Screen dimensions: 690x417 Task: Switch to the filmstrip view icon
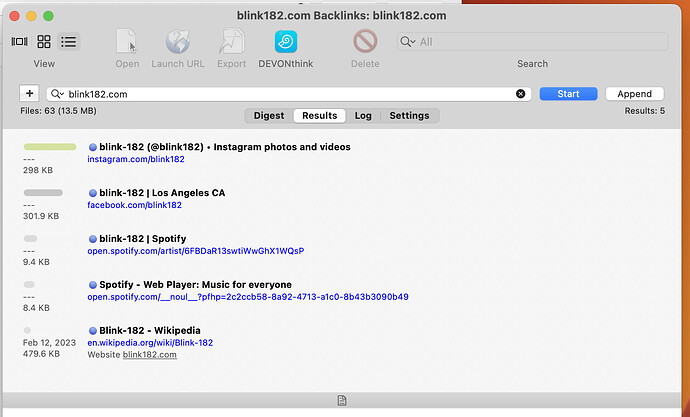point(19,41)
